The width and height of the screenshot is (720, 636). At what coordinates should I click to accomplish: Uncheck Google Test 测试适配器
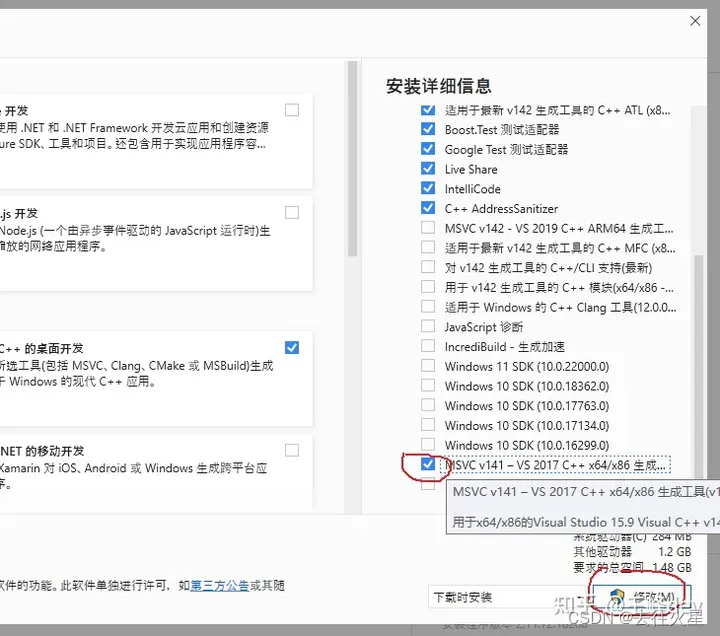tap(428, 149)
